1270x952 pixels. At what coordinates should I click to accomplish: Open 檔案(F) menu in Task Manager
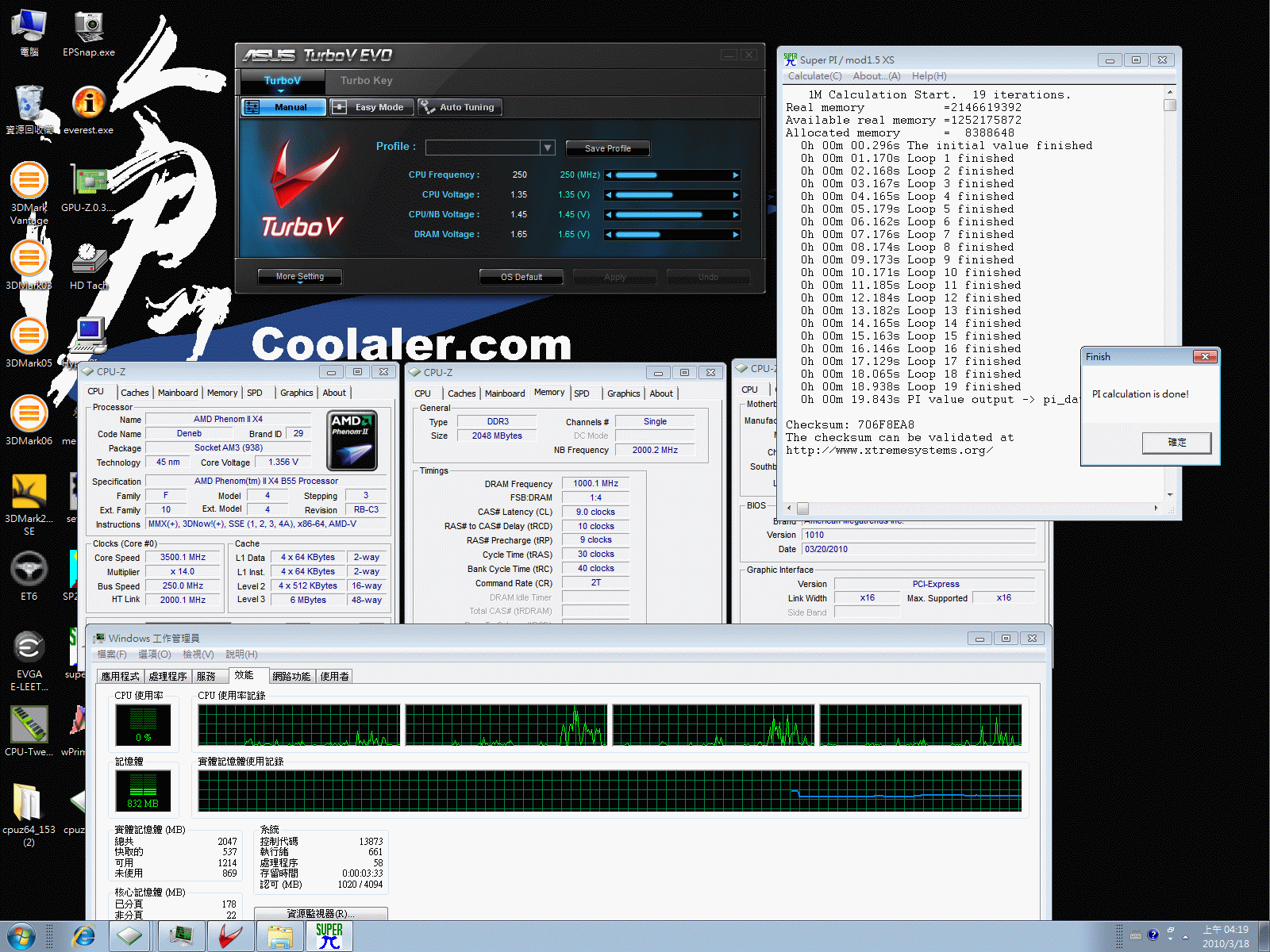coord(112,654)
